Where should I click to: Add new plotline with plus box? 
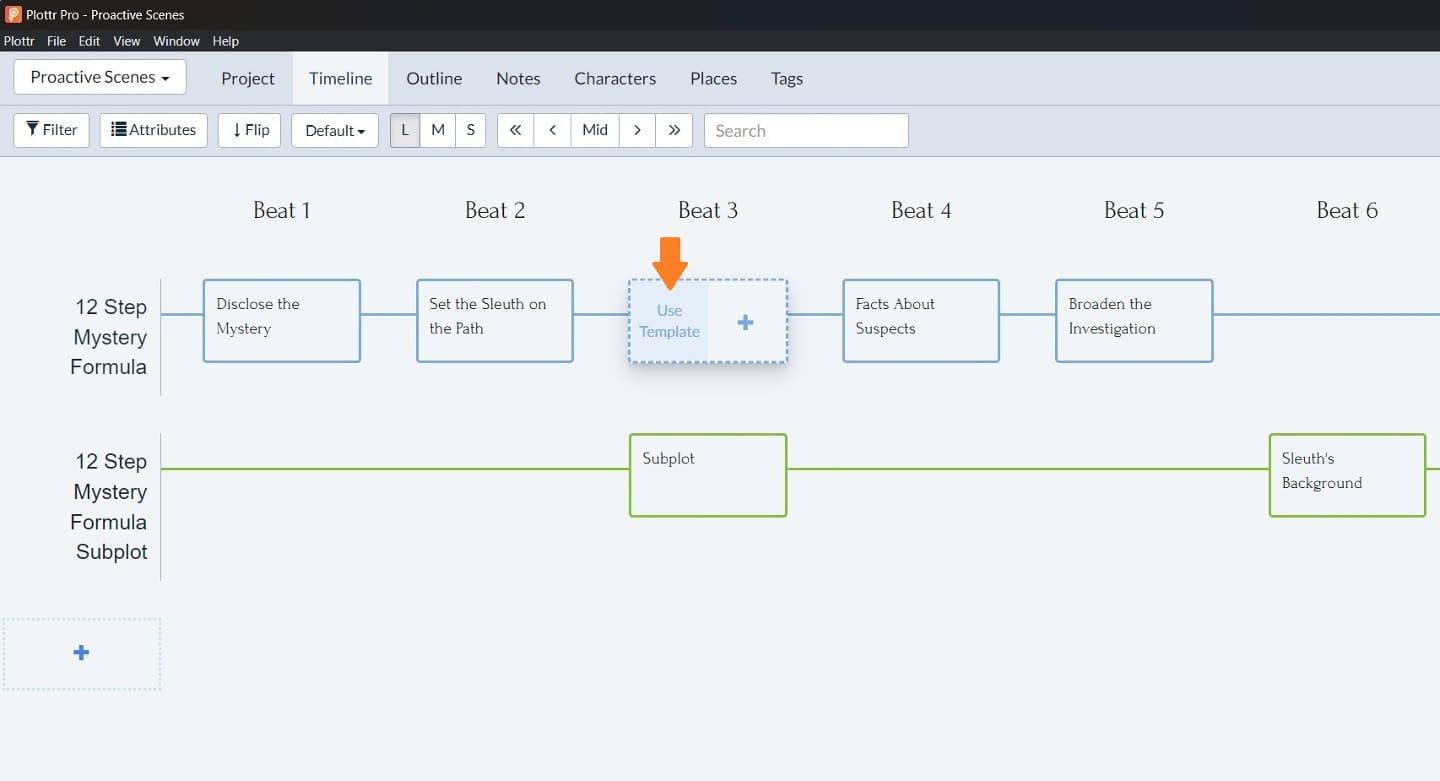point(81,653)
